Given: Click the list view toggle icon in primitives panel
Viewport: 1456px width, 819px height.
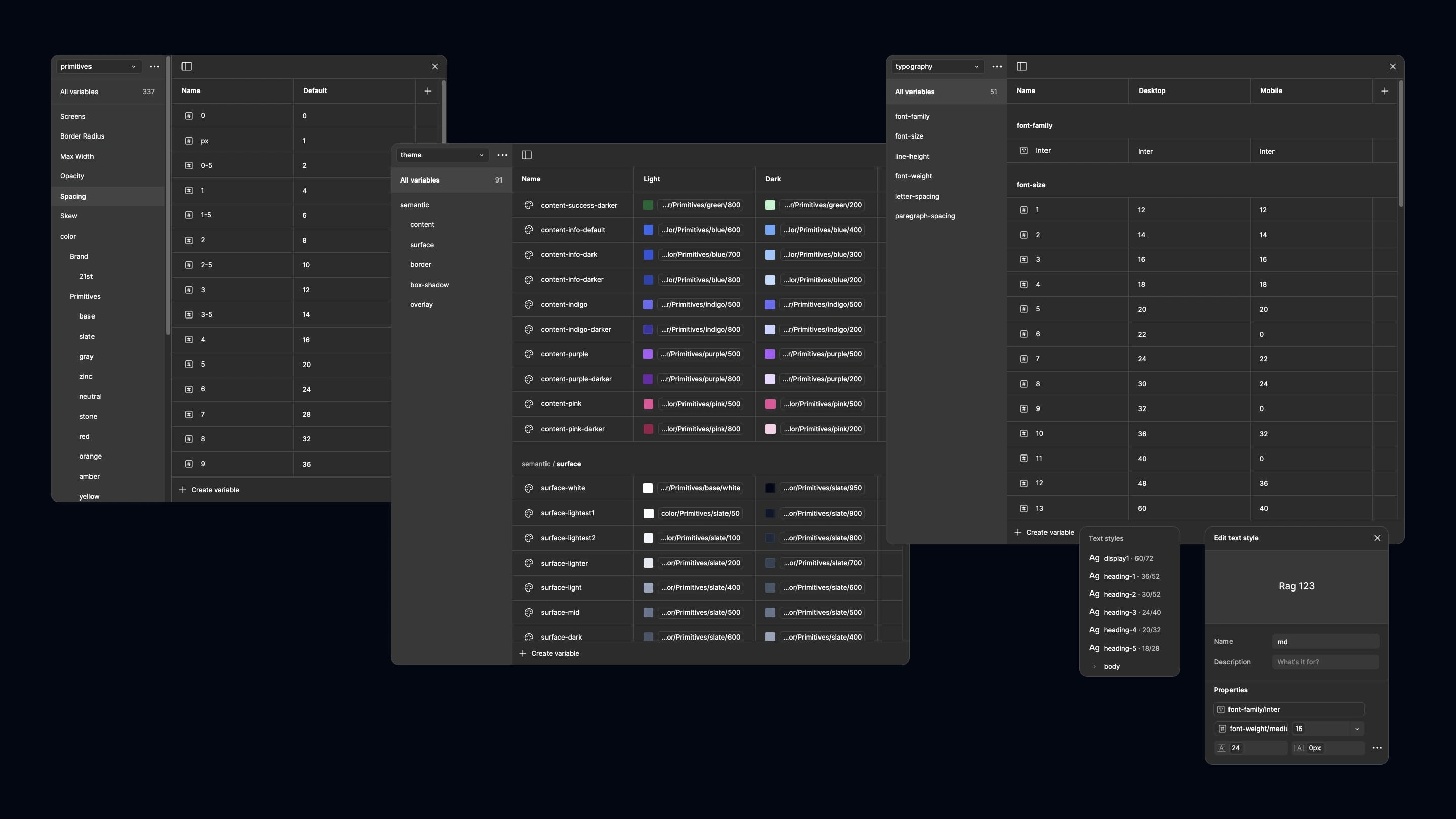Looking at the screenshot, I should 187,67.
